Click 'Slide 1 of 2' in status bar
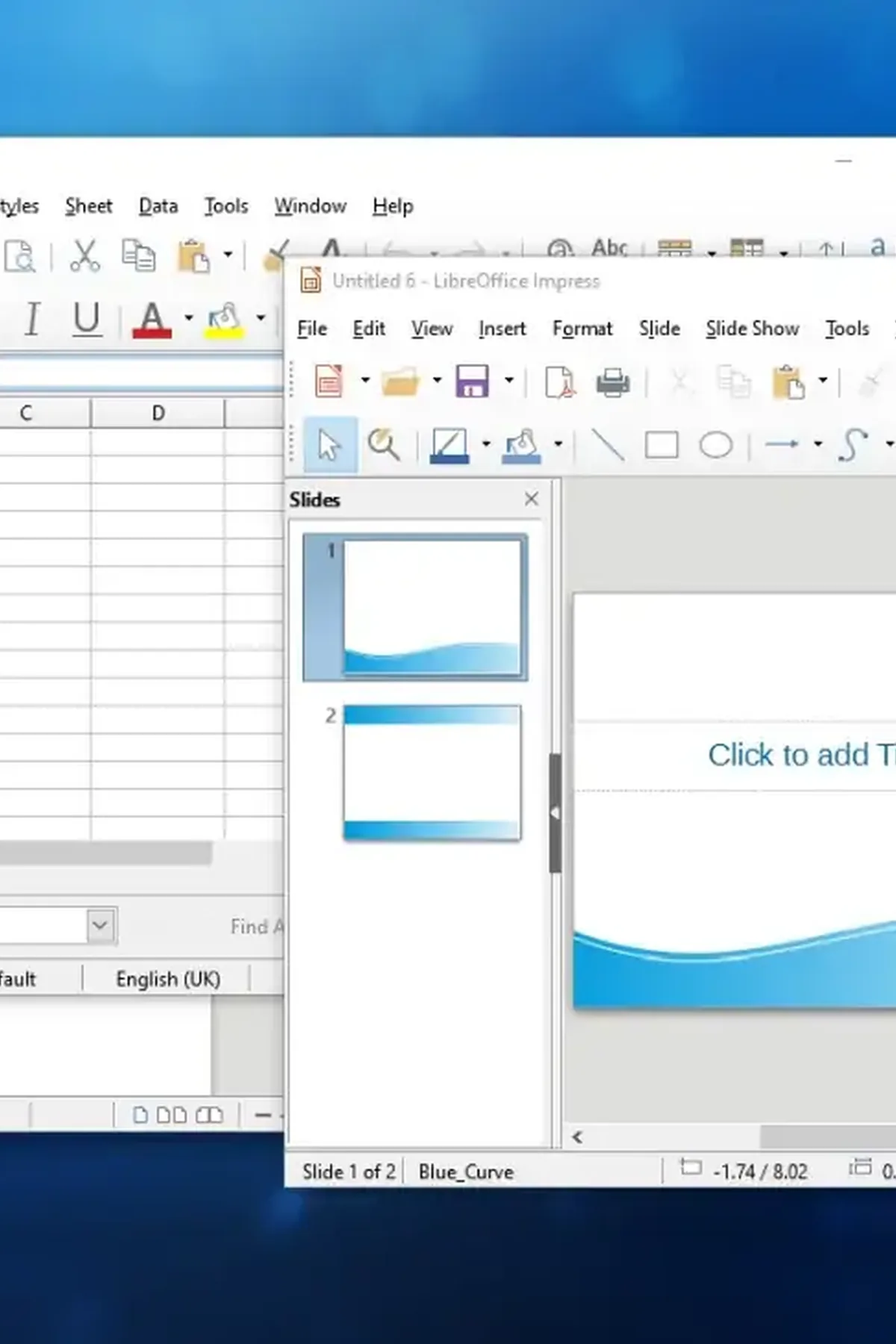 click(x=348, y=1172)
